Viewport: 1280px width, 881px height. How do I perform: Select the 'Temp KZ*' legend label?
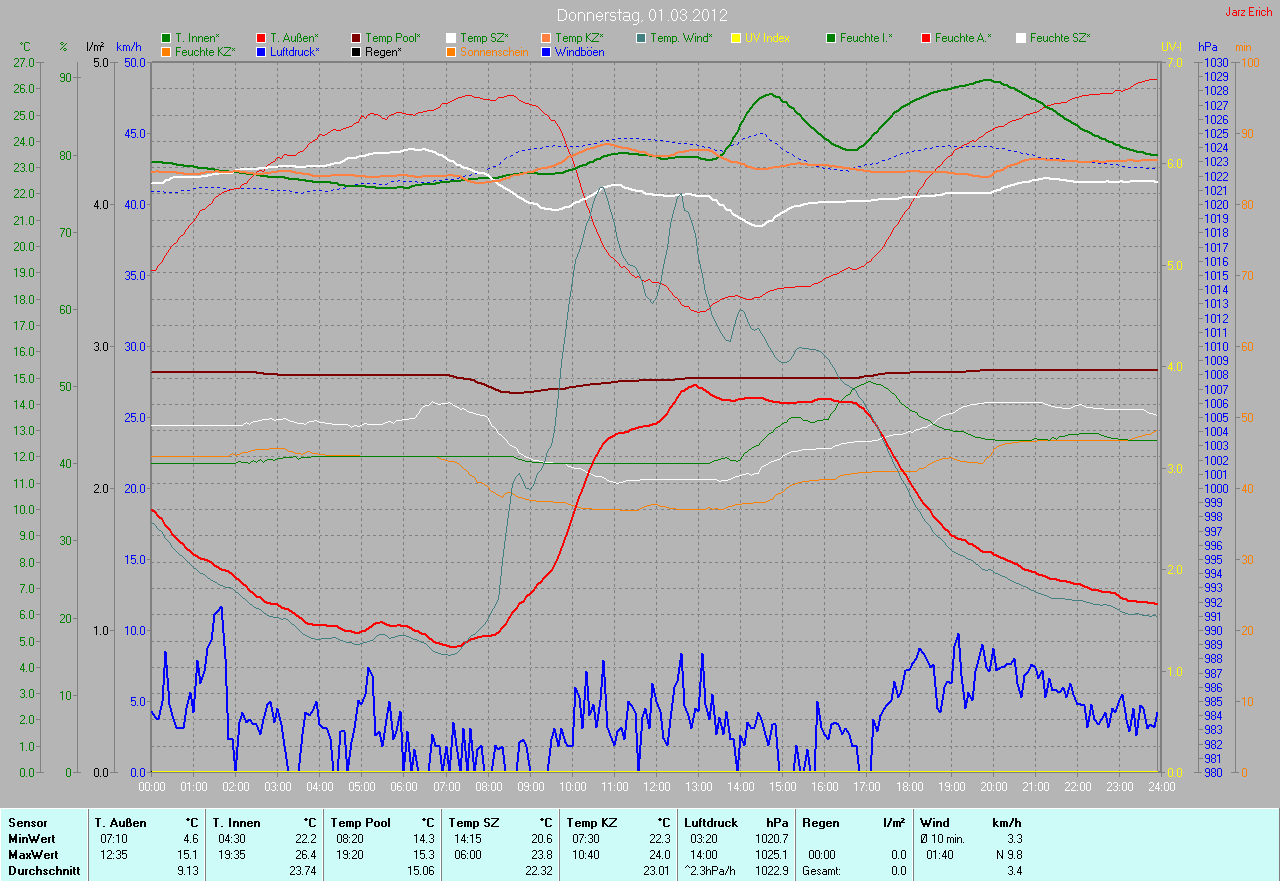tap(579, 38)
